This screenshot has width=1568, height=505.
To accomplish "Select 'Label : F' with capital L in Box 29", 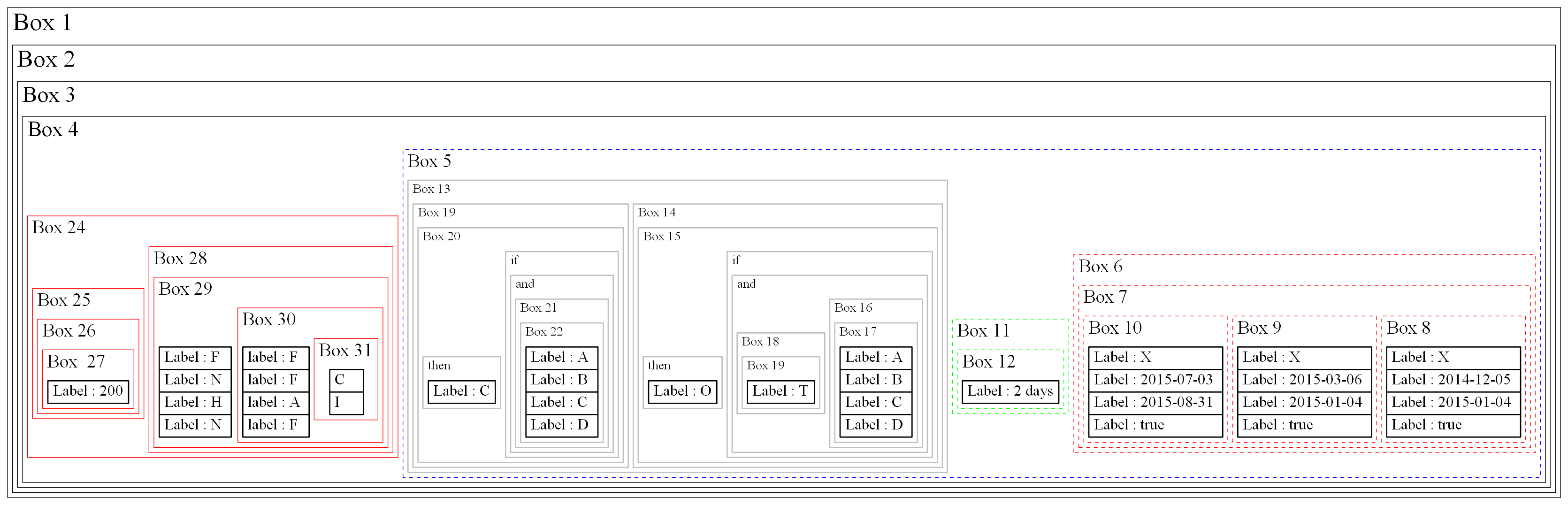I will [195, 358].
